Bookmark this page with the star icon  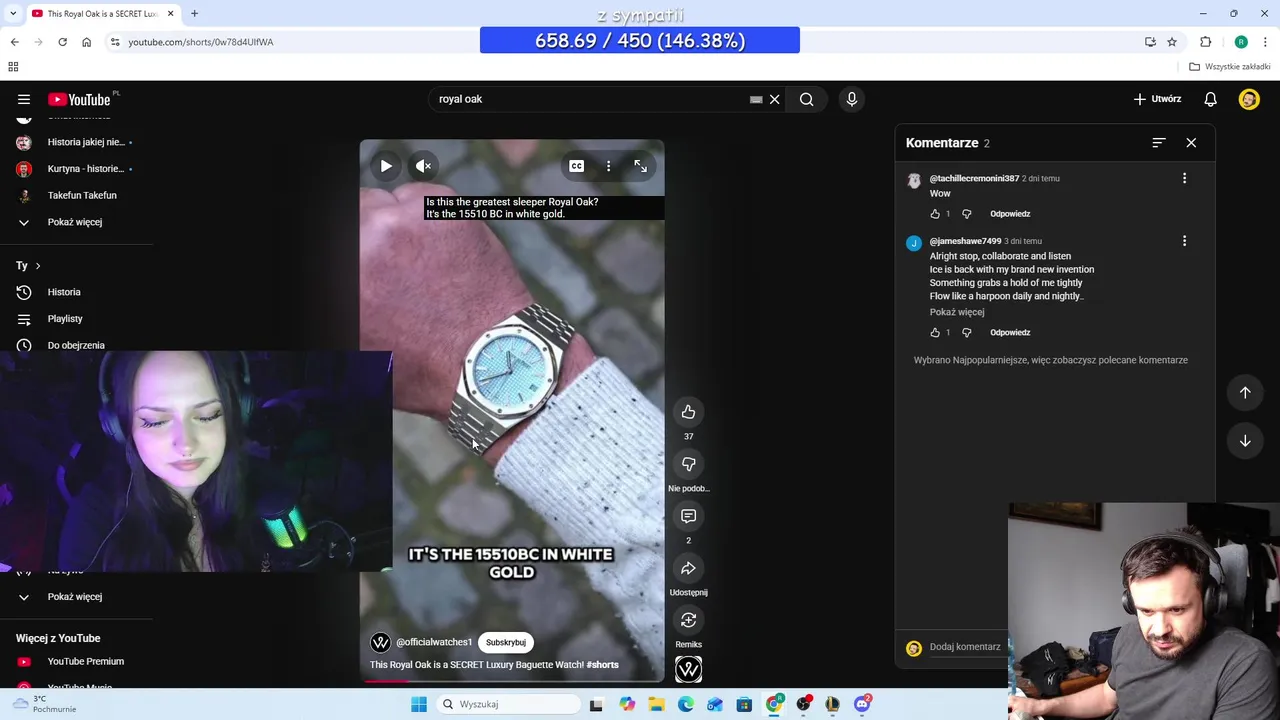(x=1172, y=42)
